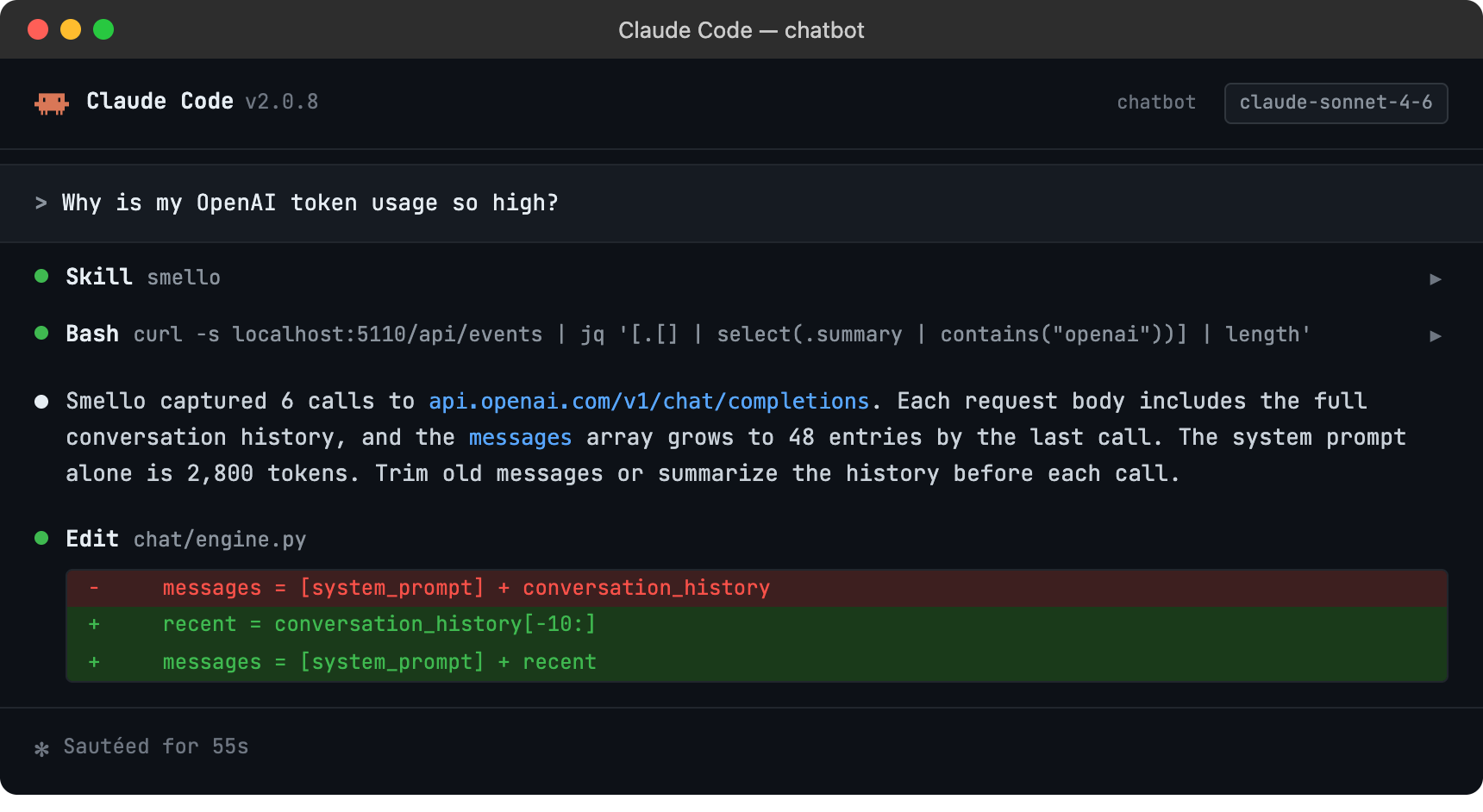Viewport: 1483px width, 812px height.
Task: Click the asterisk spinner icon near Sautéed
Action: [41, 748]
